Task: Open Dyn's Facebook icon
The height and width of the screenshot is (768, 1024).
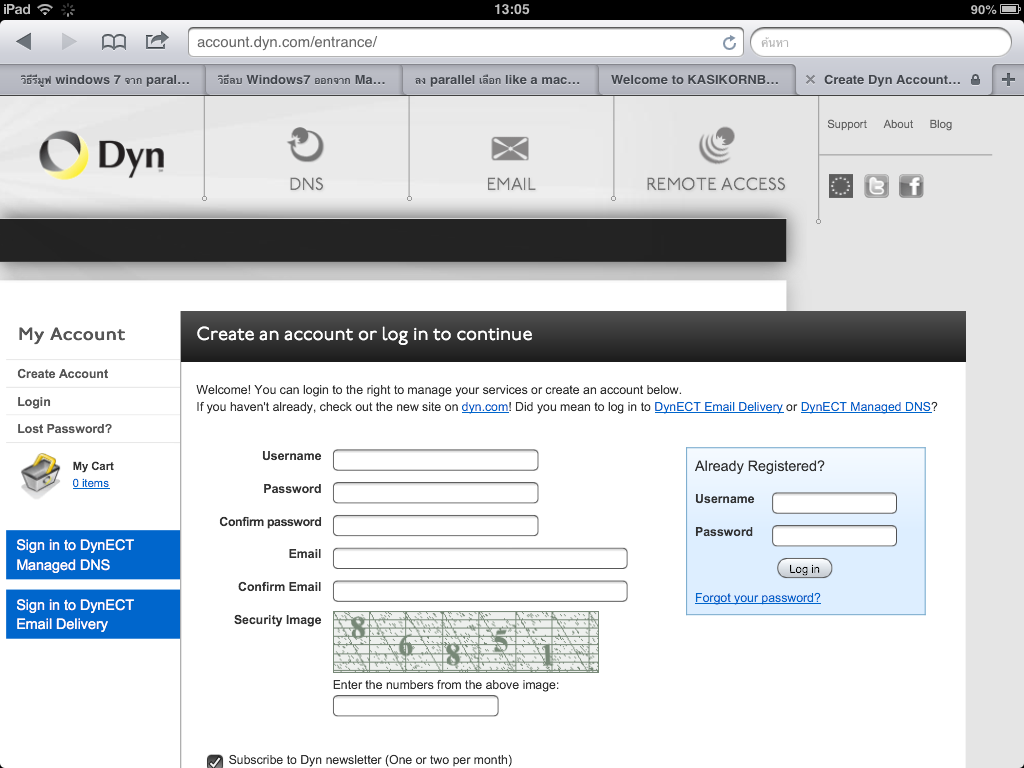Action: click(911, 186)
